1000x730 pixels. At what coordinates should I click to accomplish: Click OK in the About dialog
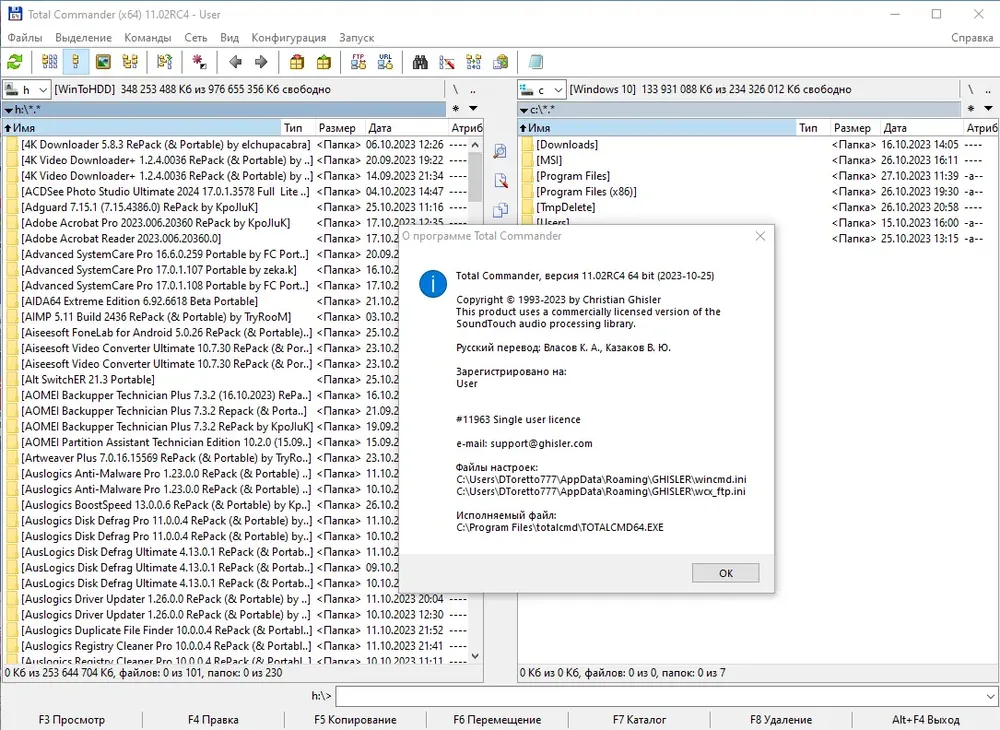point(726,573)
